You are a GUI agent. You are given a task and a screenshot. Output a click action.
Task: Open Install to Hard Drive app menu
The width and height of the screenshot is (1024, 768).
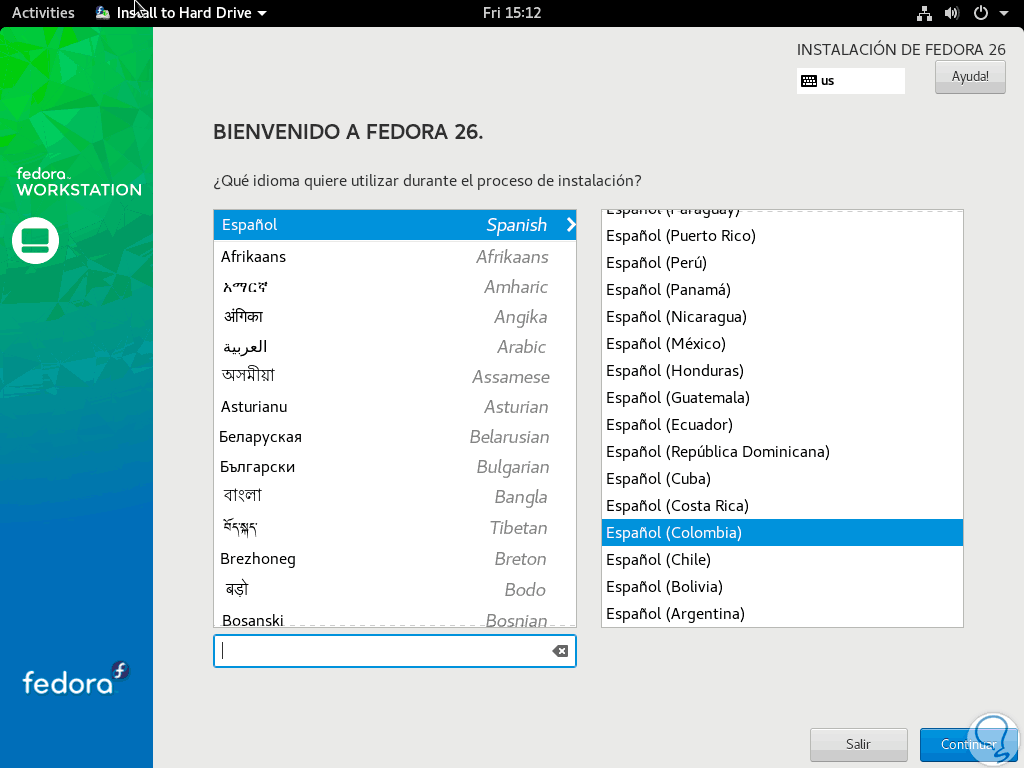coord(182,12)
